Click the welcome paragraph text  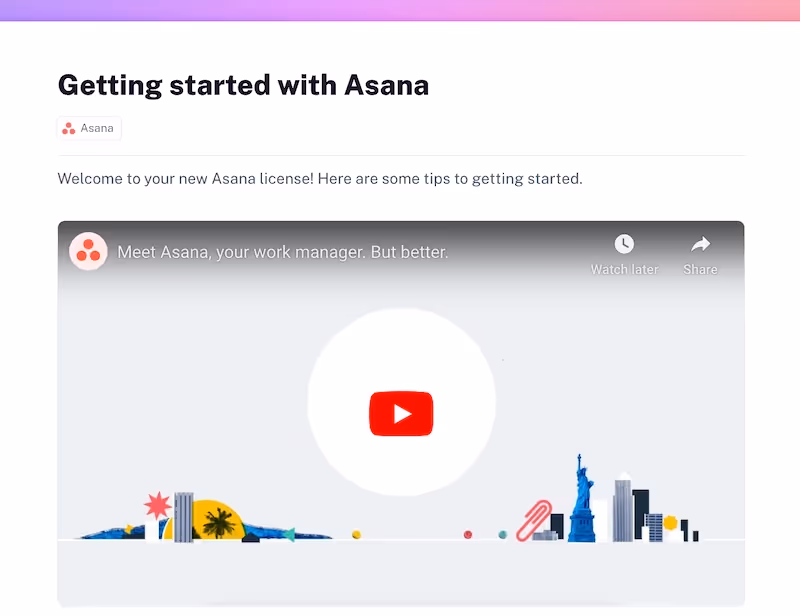pyautogui.click(x=320, y=179)
